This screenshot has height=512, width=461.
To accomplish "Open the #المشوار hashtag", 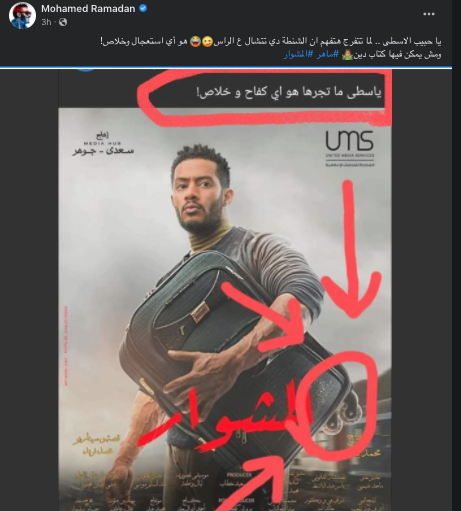I will point(299,55).
